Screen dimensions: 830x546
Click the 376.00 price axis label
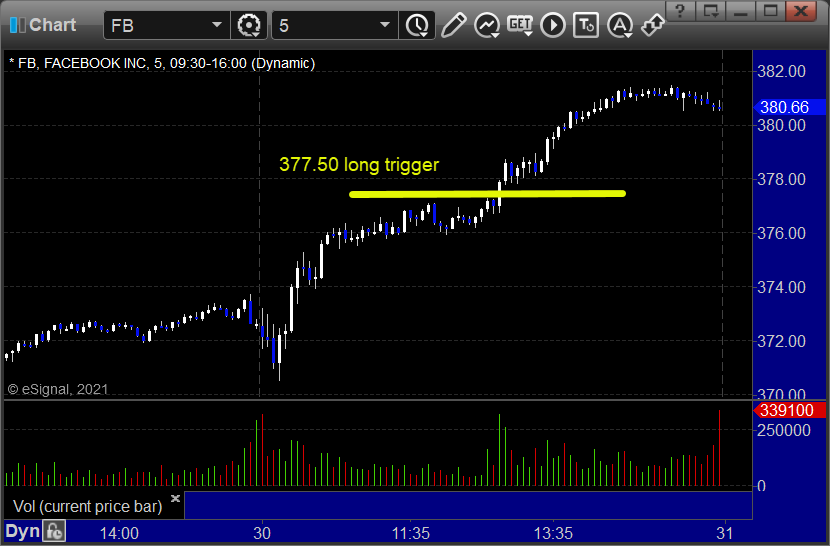pyautogui.click(x=781, y=234)
